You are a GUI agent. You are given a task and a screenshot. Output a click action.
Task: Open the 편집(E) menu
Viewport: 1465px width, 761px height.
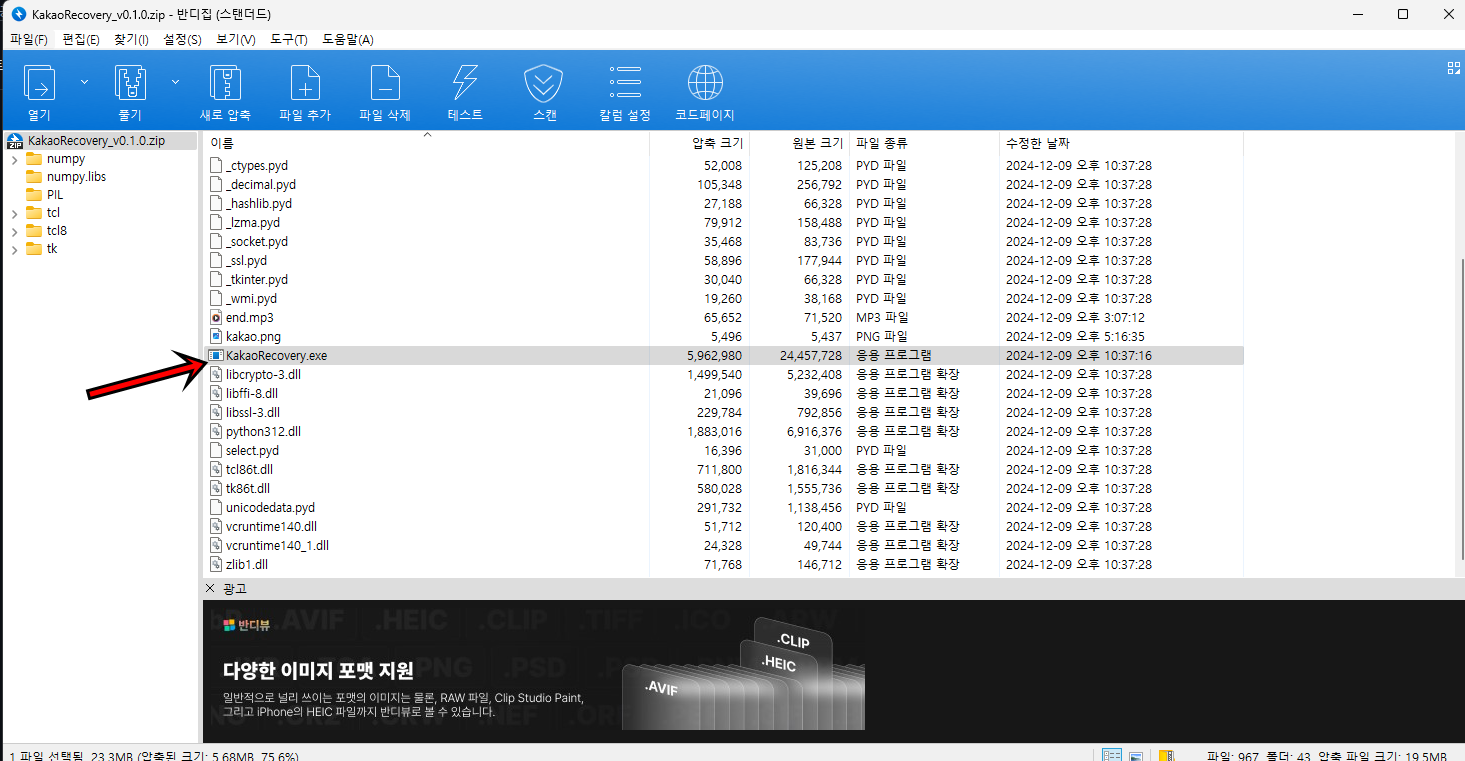(x=81, y=40)
